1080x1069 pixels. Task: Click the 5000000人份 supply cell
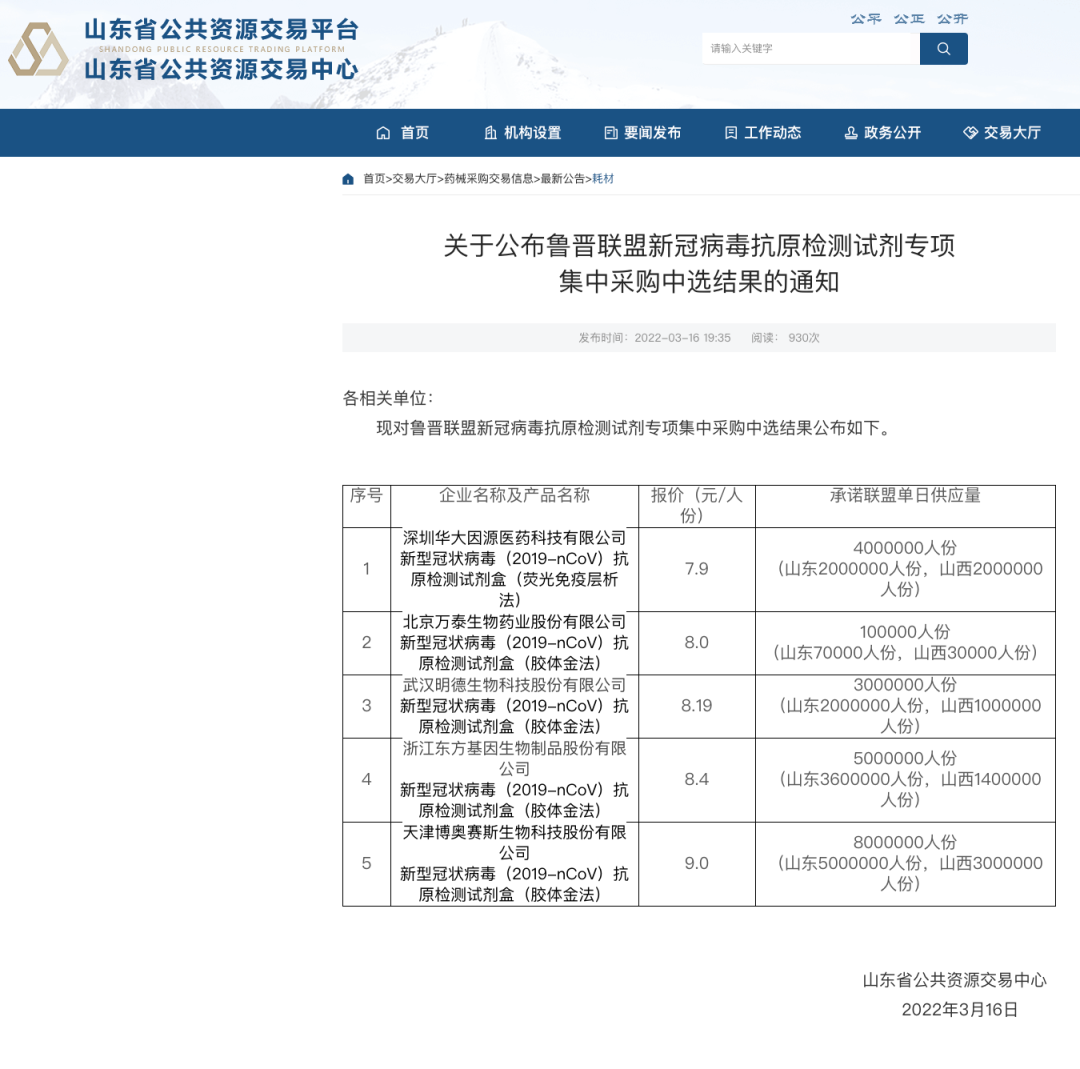[905, 780]
